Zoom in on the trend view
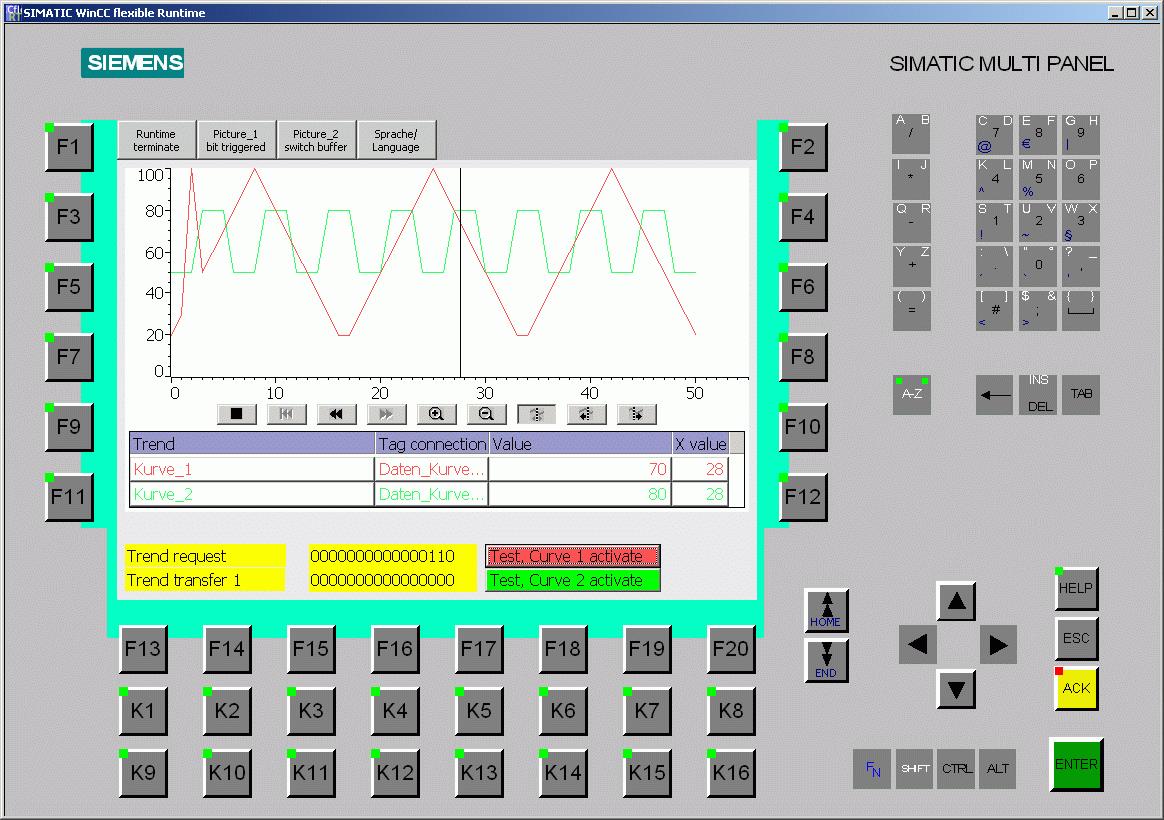 pyautogui.click(x=436, y=414)
